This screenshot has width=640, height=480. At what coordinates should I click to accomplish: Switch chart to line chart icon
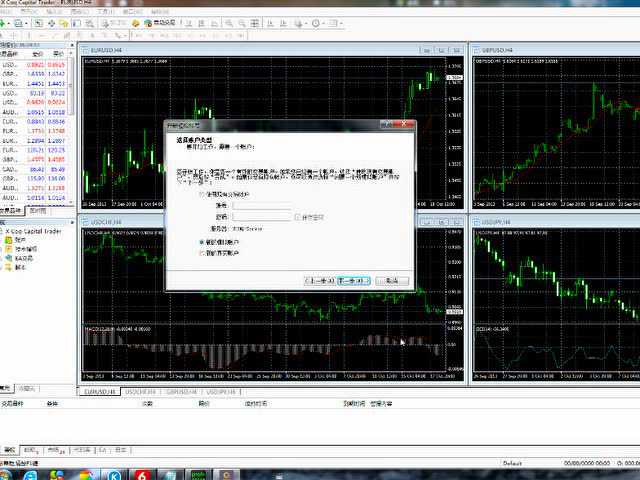[x=214, y=24]
